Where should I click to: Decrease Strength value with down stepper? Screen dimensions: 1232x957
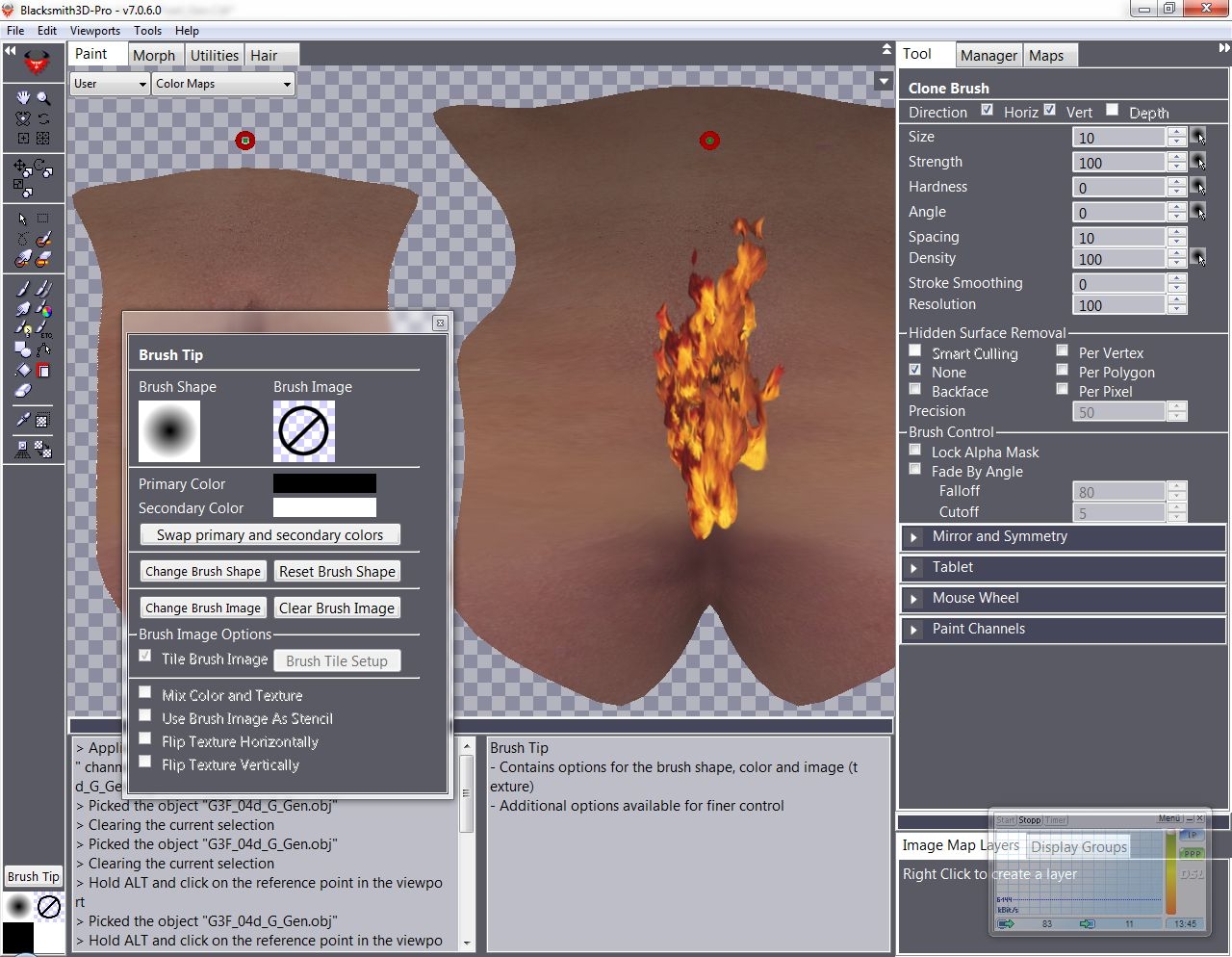click(1177, 167)
